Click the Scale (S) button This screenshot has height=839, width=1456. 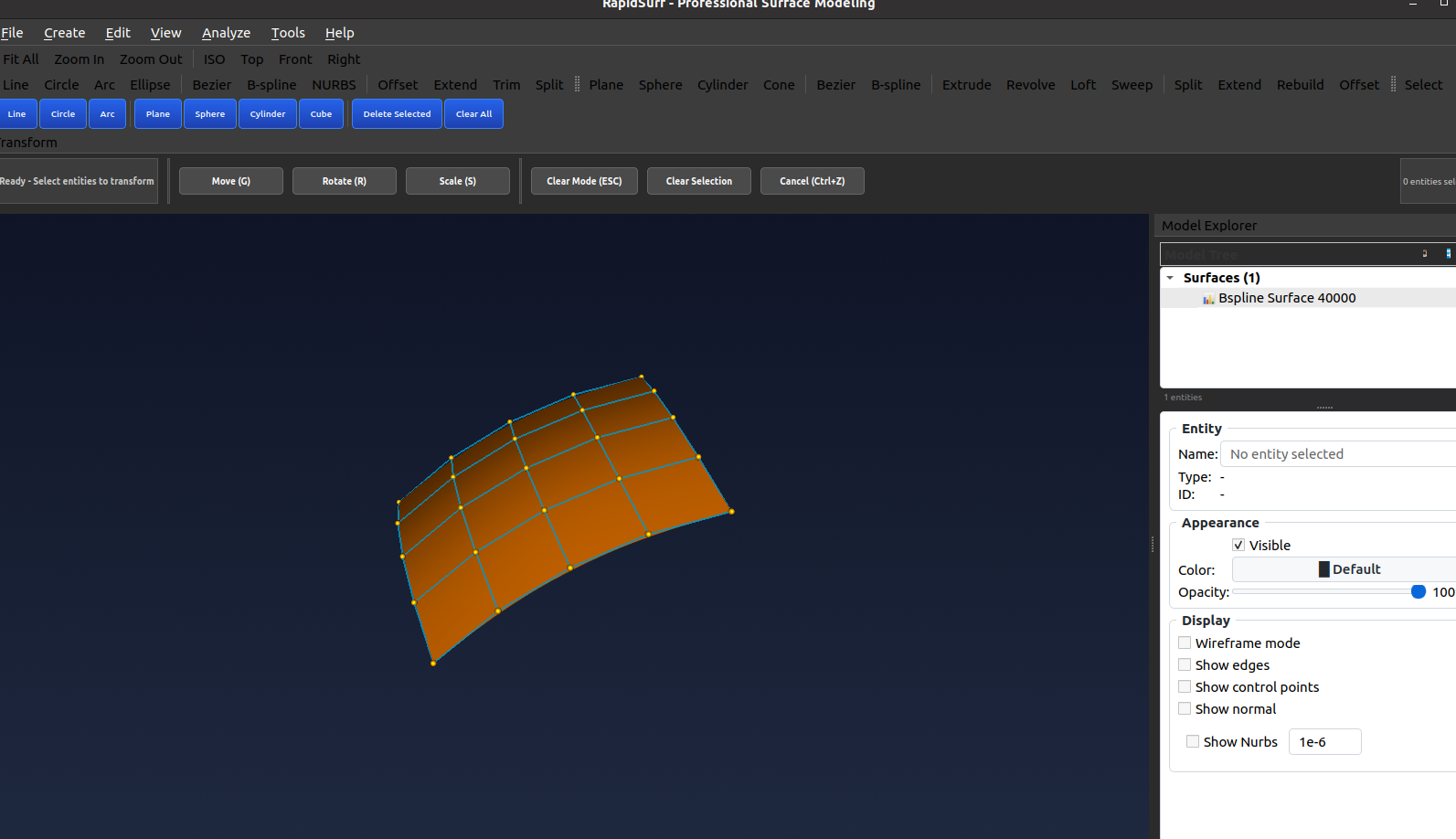pos(458,181)
